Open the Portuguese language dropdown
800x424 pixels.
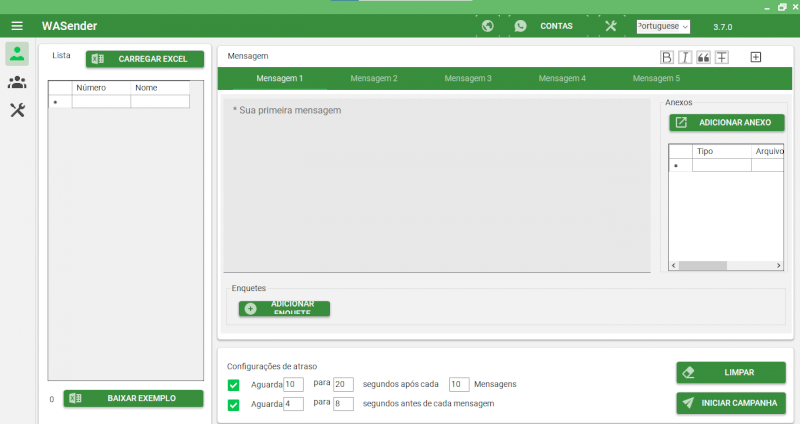tap(663, 26)
